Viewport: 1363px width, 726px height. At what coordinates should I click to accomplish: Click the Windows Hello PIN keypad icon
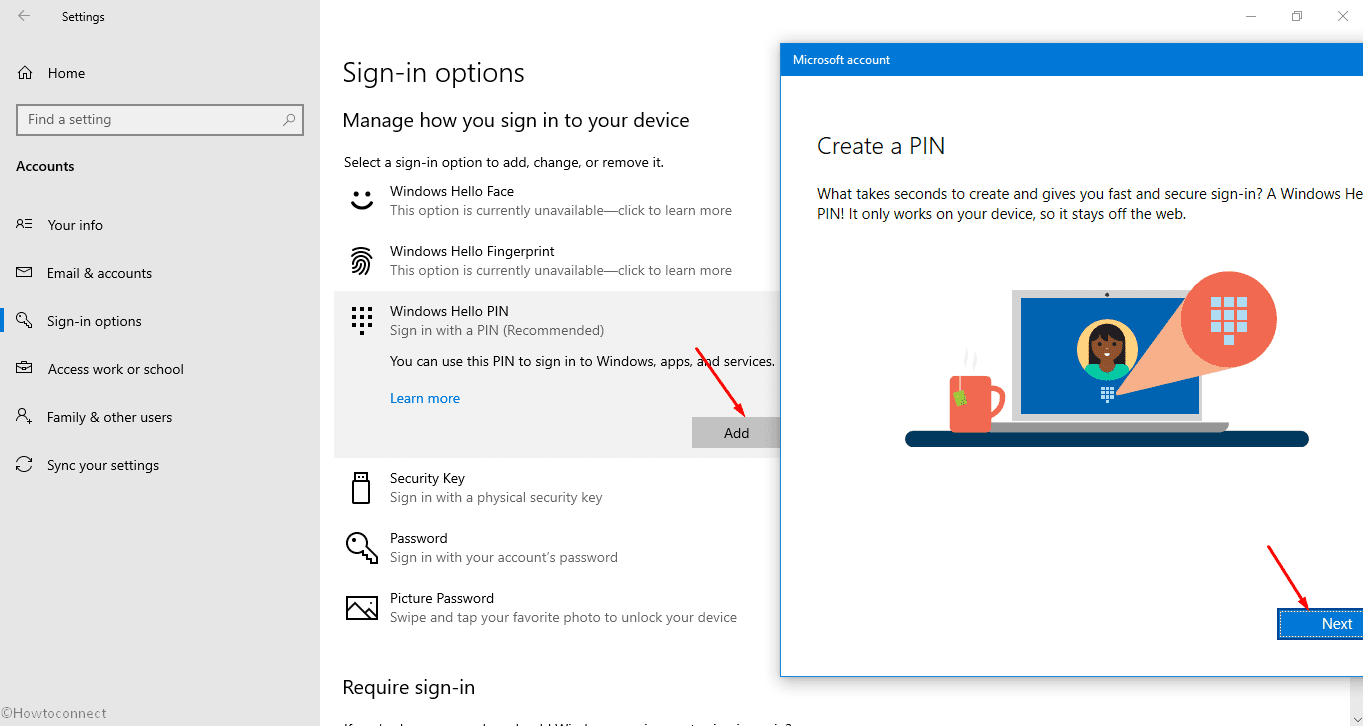pyautogui.click(x=361, y=320)
